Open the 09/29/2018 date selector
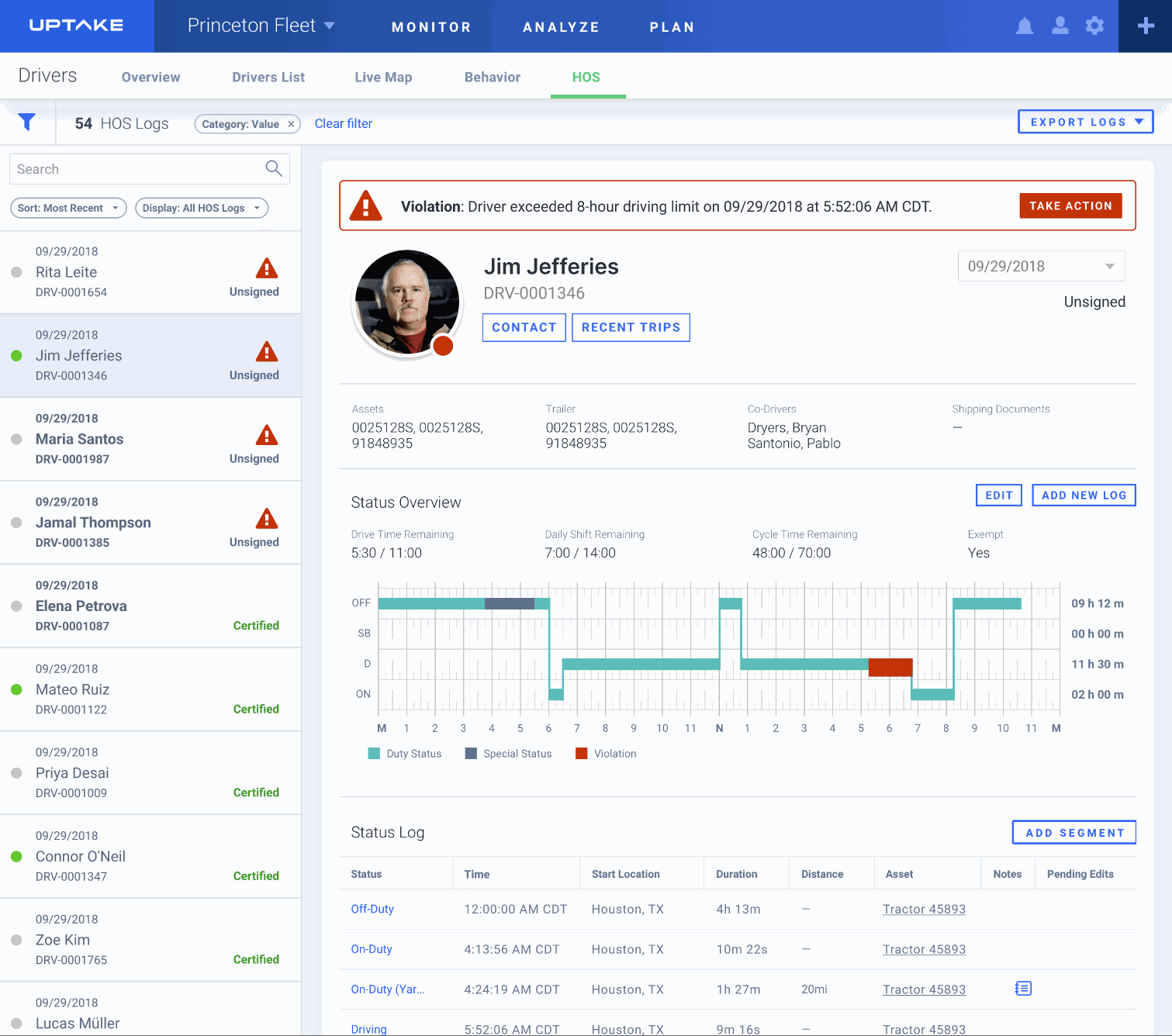 [x=1041, y=266]
